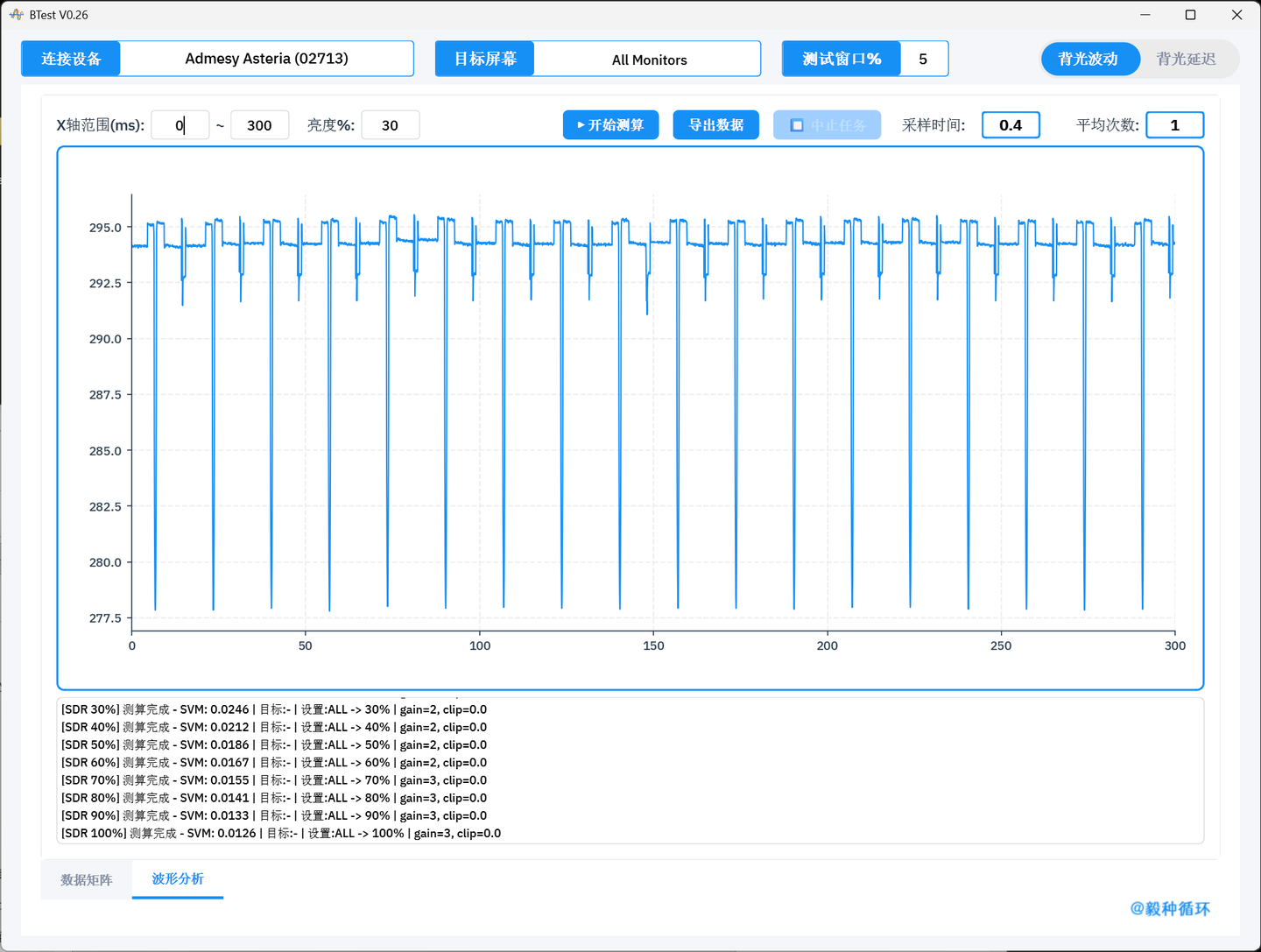1261x952 pixels.
Task: Switch to 背光延迟 backlight delay mode
Action: click(x=1187, y=59)
